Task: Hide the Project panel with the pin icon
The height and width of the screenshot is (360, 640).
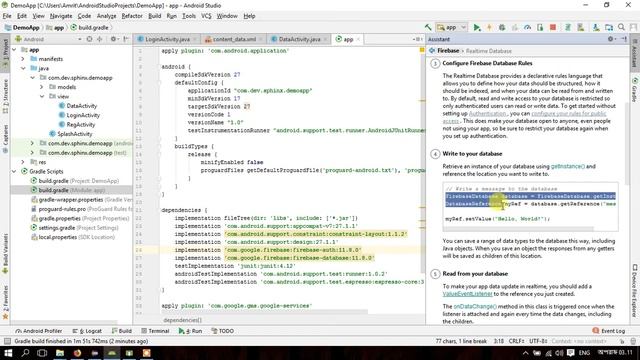Action: pos(126,39)
